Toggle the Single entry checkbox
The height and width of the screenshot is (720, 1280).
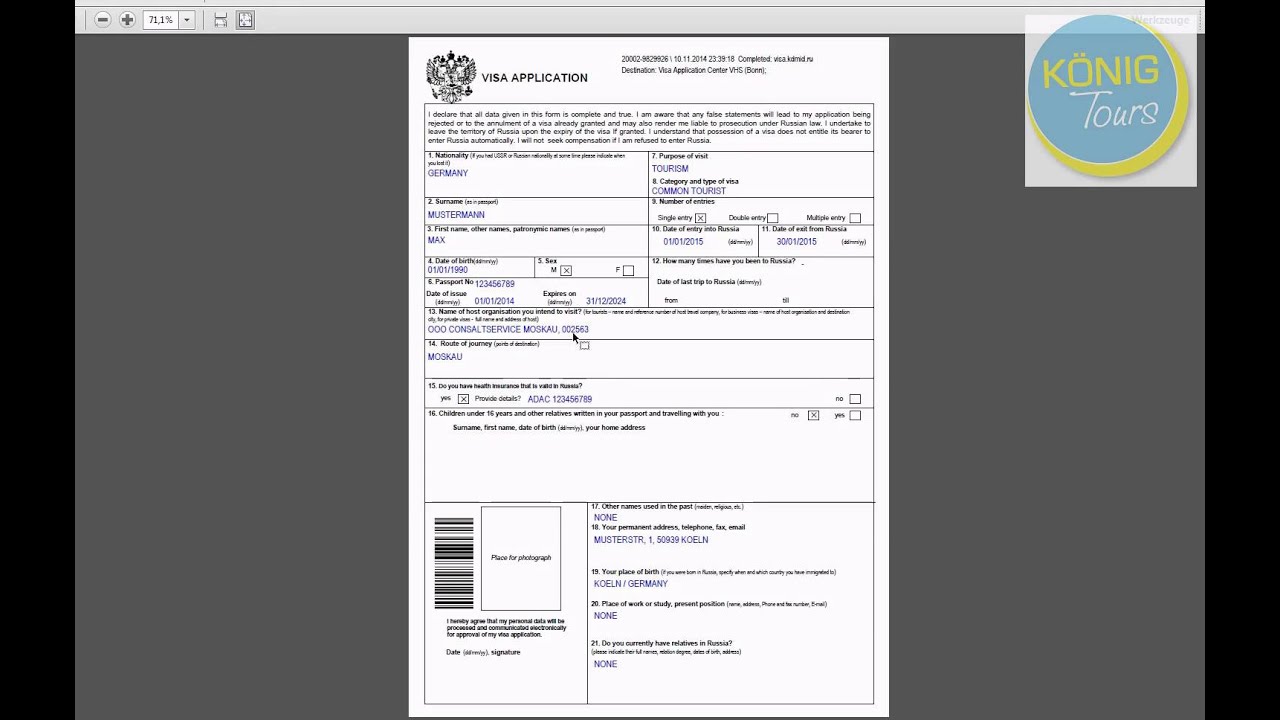(700, 218)
